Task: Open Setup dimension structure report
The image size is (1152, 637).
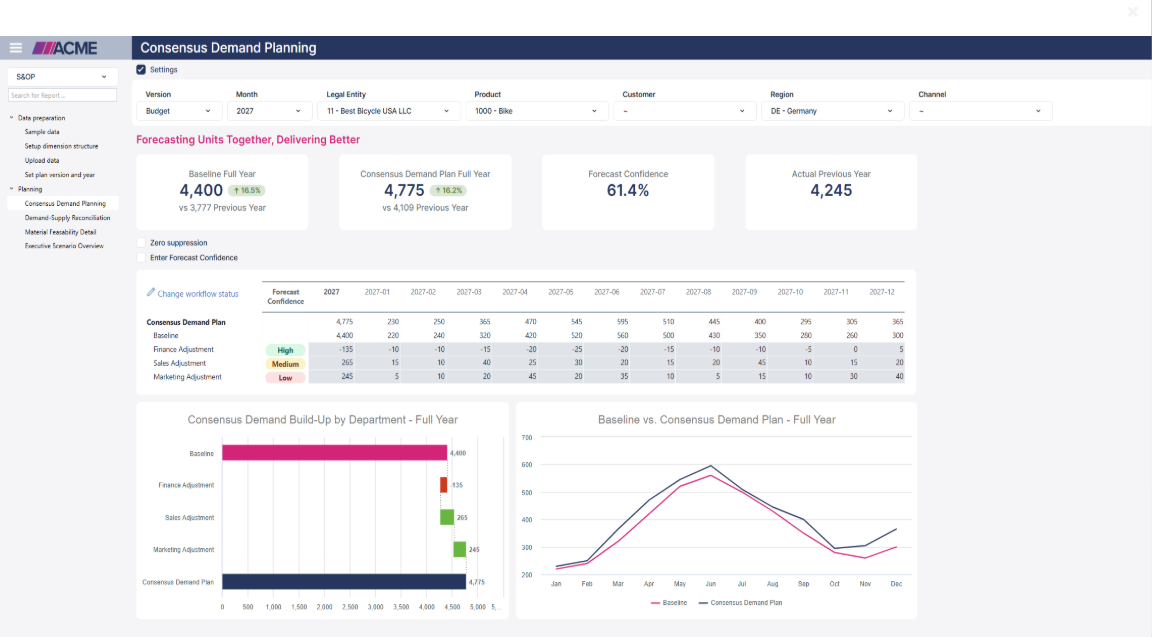Action: 61,146
